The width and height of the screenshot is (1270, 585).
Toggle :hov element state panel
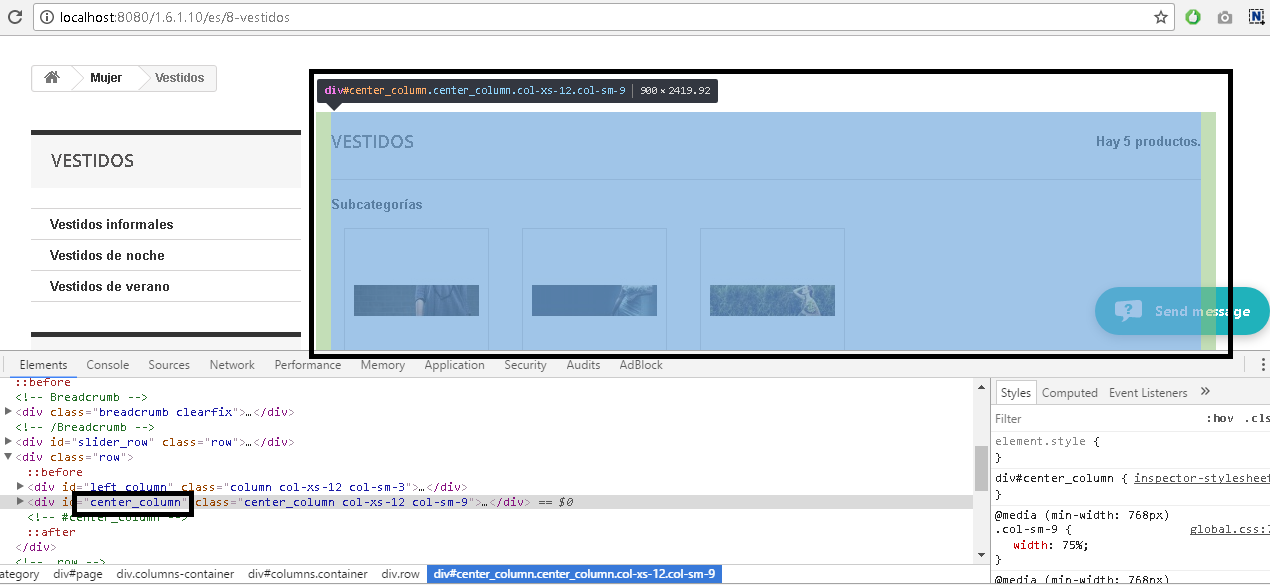pyautogui.click(x=1220, y=419)
